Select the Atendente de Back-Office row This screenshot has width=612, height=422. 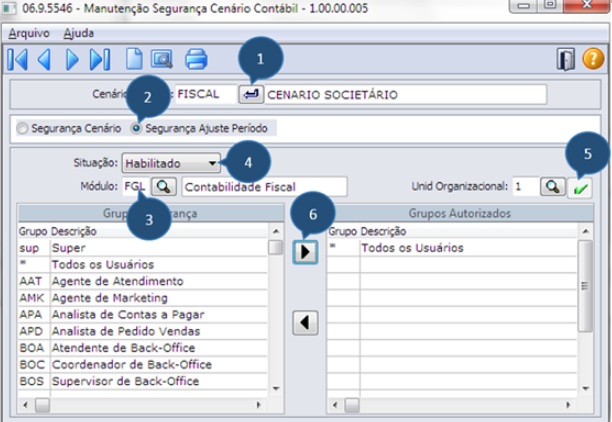click(142, 348)
